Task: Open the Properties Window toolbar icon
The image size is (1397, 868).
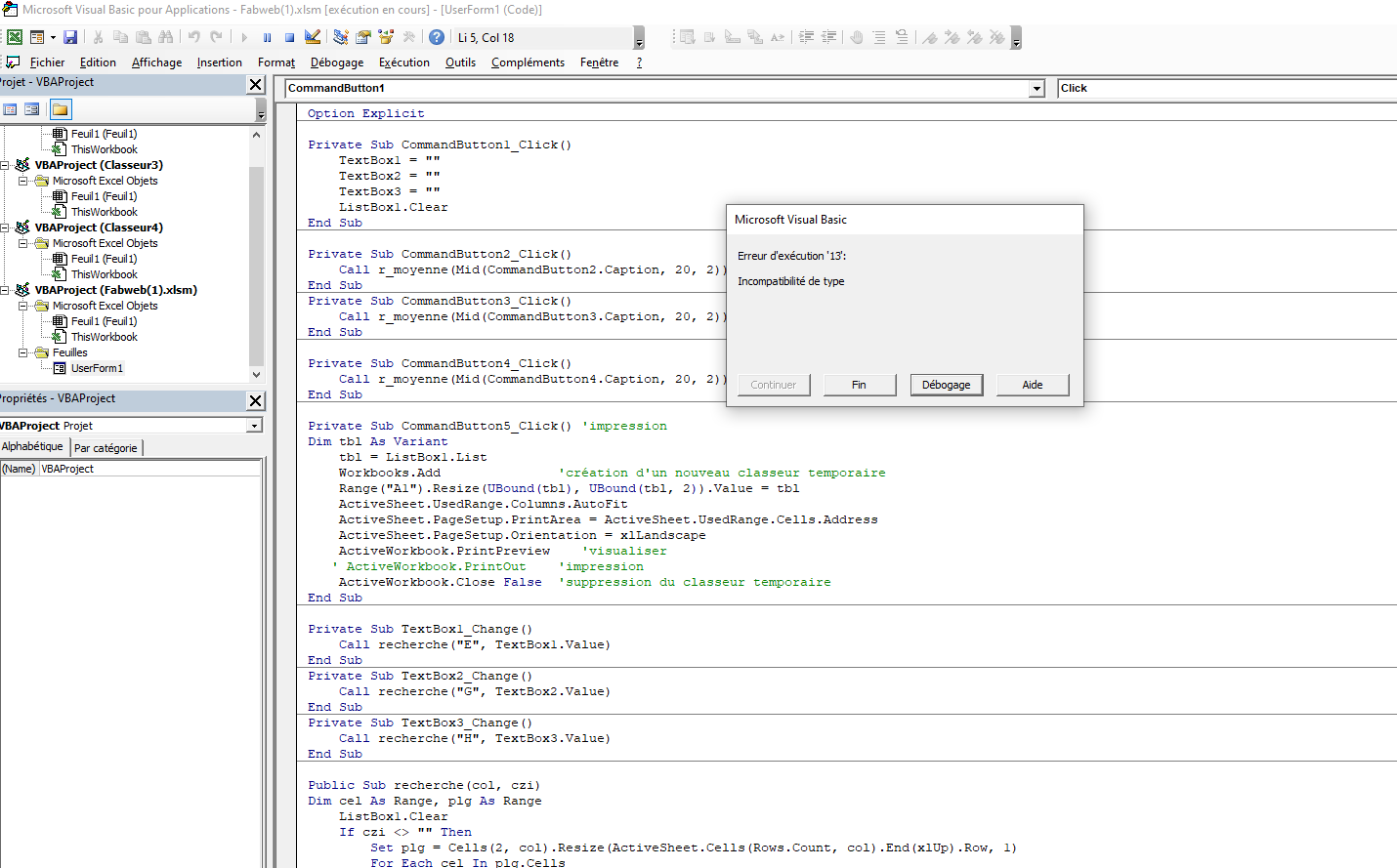Action: (x=362, y=37)
